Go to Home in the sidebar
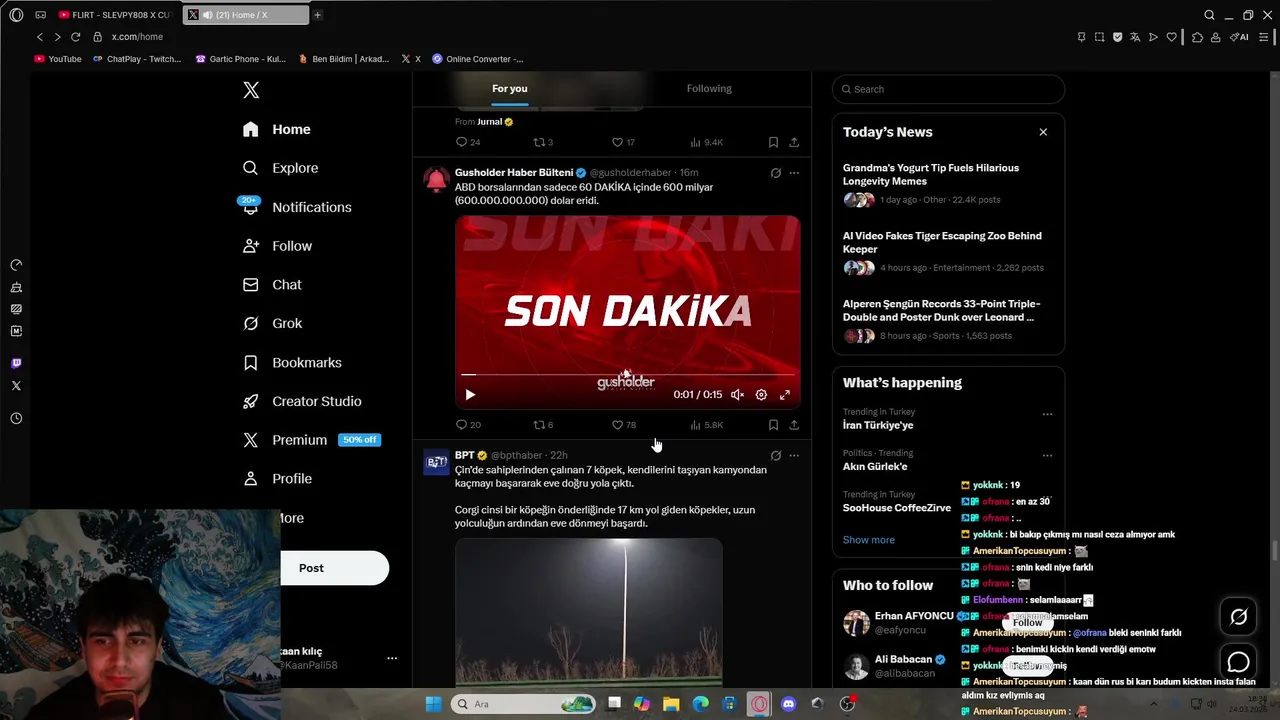Screen dimensions: 1280x720 pyautogui.click(x=277, y=129)
